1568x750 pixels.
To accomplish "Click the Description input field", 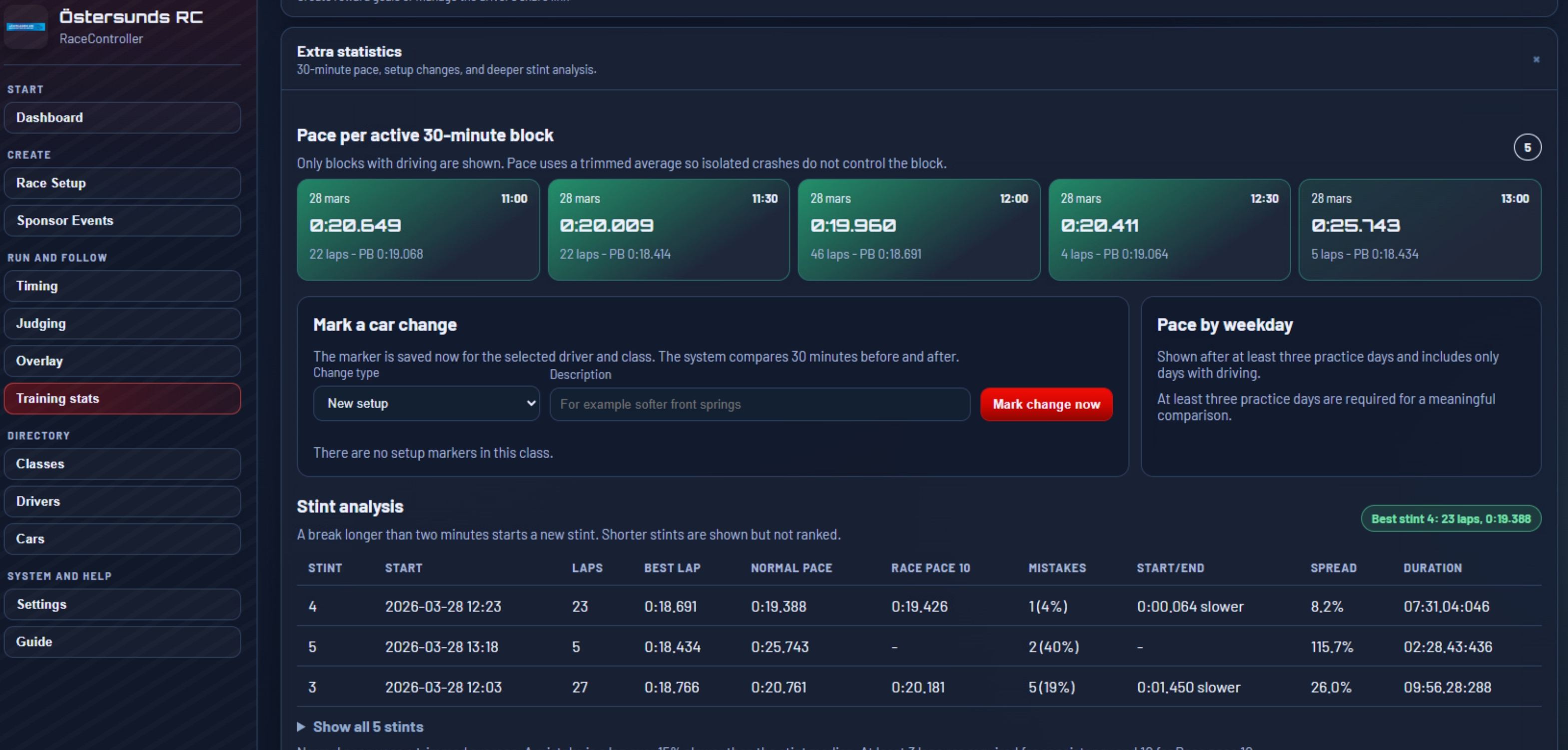I will pyautogui.click(x=760, y=404).
